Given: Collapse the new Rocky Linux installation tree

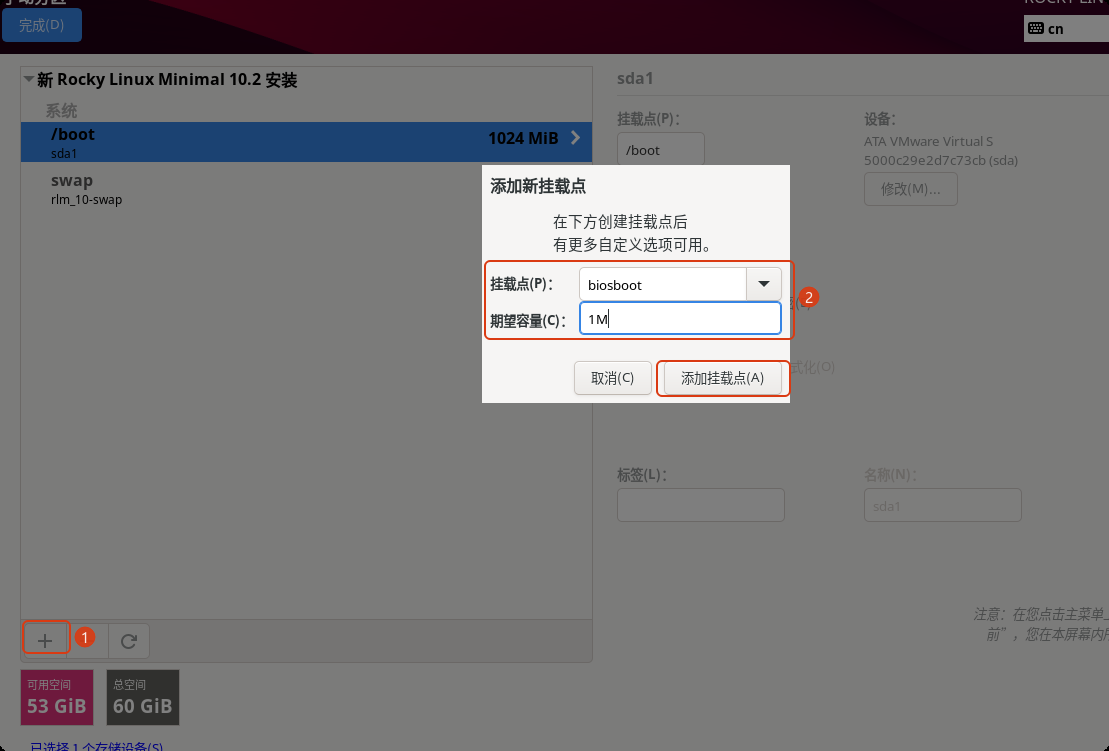Looking at the screenshot, I should (x=29, y=79).
